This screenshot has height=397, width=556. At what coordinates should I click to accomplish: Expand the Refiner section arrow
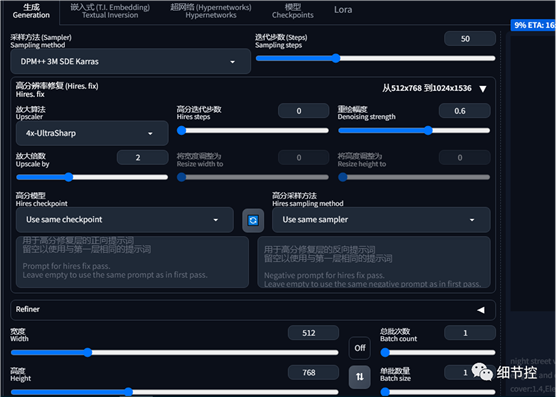[481, 310]
